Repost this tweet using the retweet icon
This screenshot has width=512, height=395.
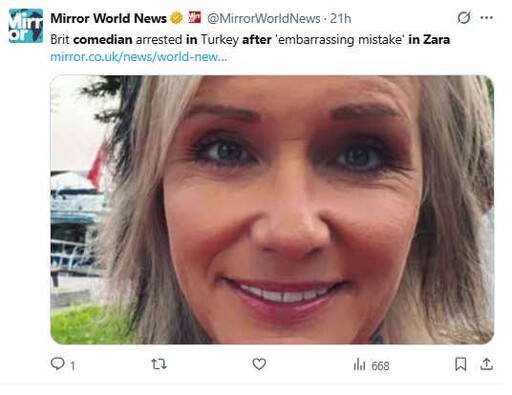click(159, 364)
